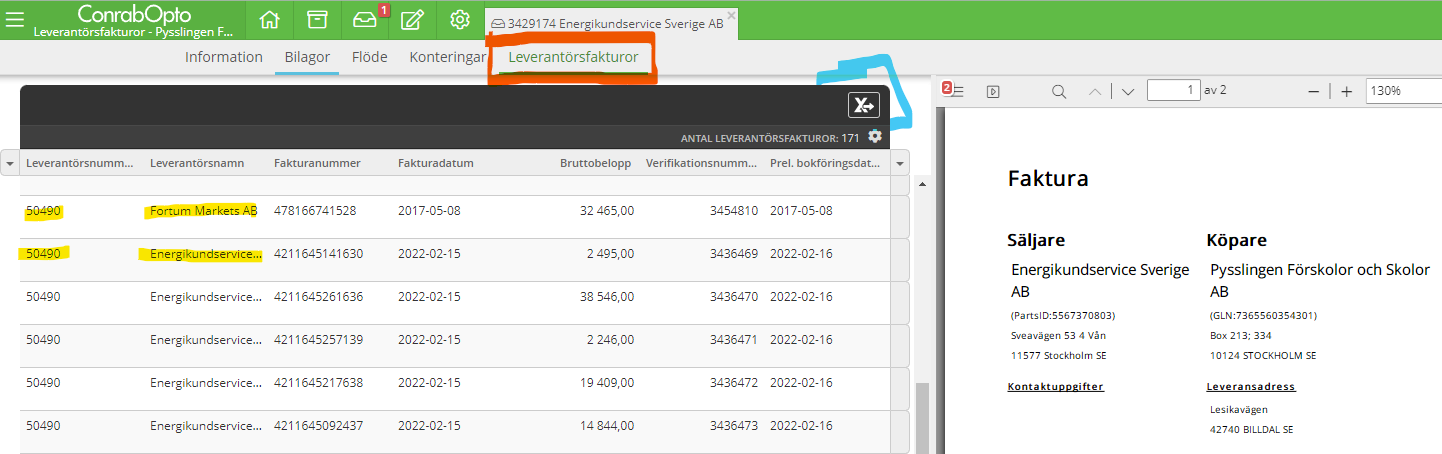This screenshot has width=1442, height=454.
Task: Export invoice list to Excel
Action: 863,105
